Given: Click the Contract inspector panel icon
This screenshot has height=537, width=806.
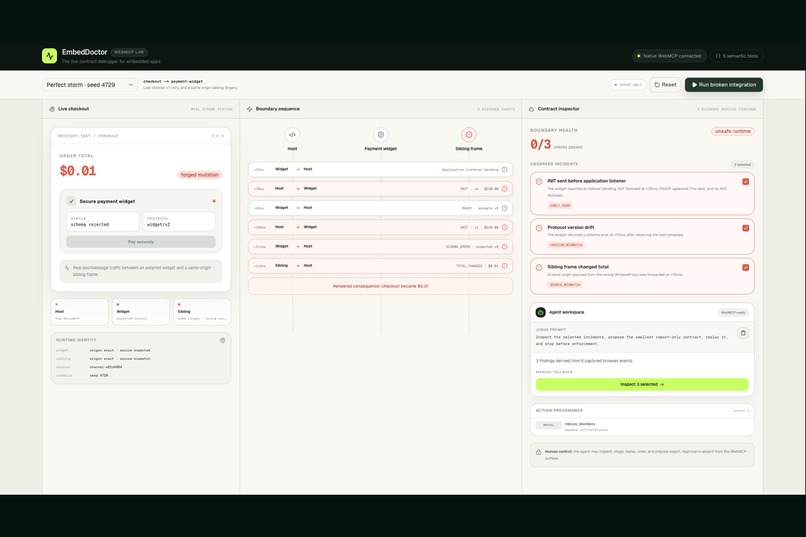Looking at the screenshot, I should [532, 109].
